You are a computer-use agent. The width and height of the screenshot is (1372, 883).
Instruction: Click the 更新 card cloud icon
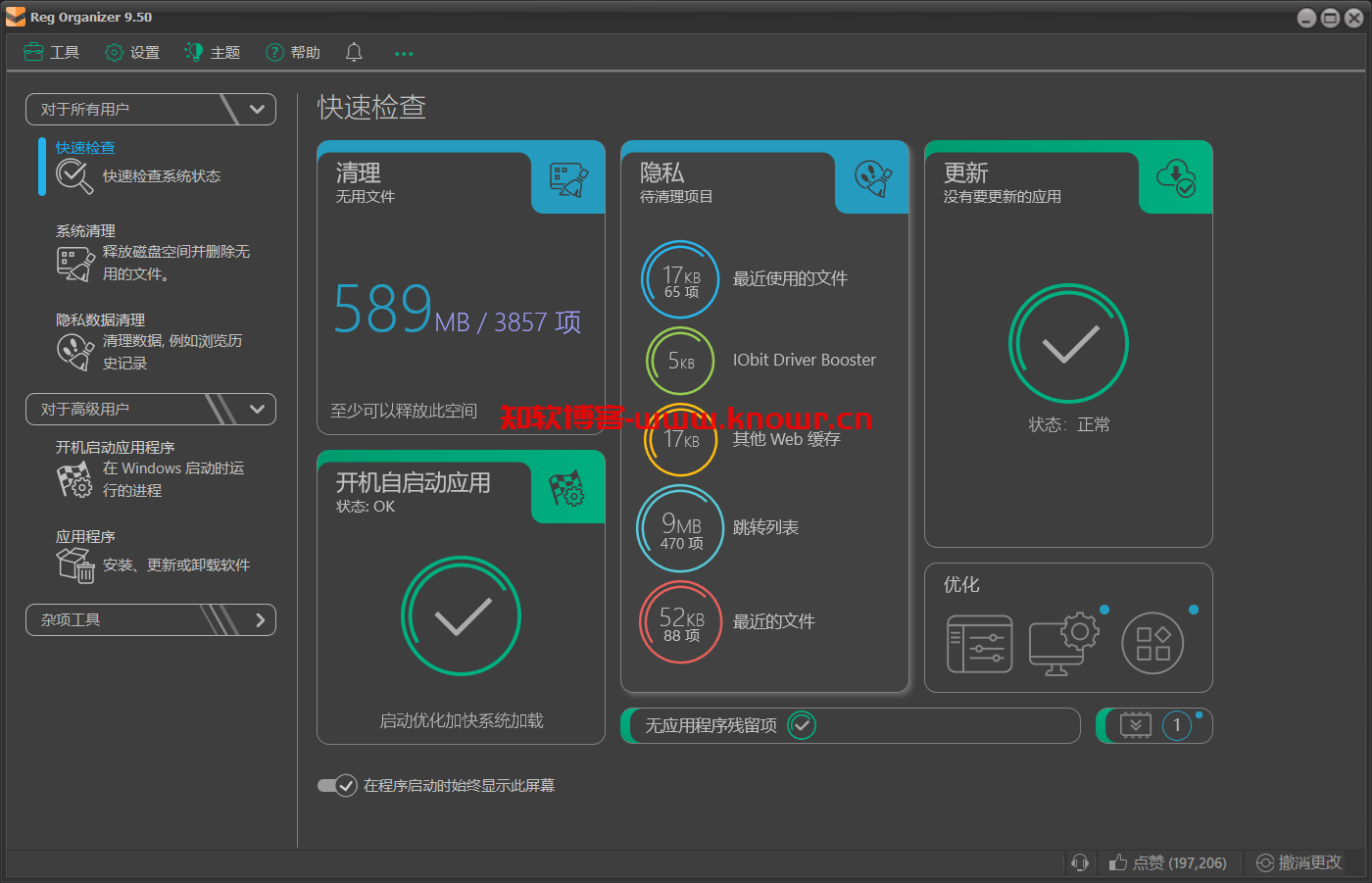(1176, 178)
